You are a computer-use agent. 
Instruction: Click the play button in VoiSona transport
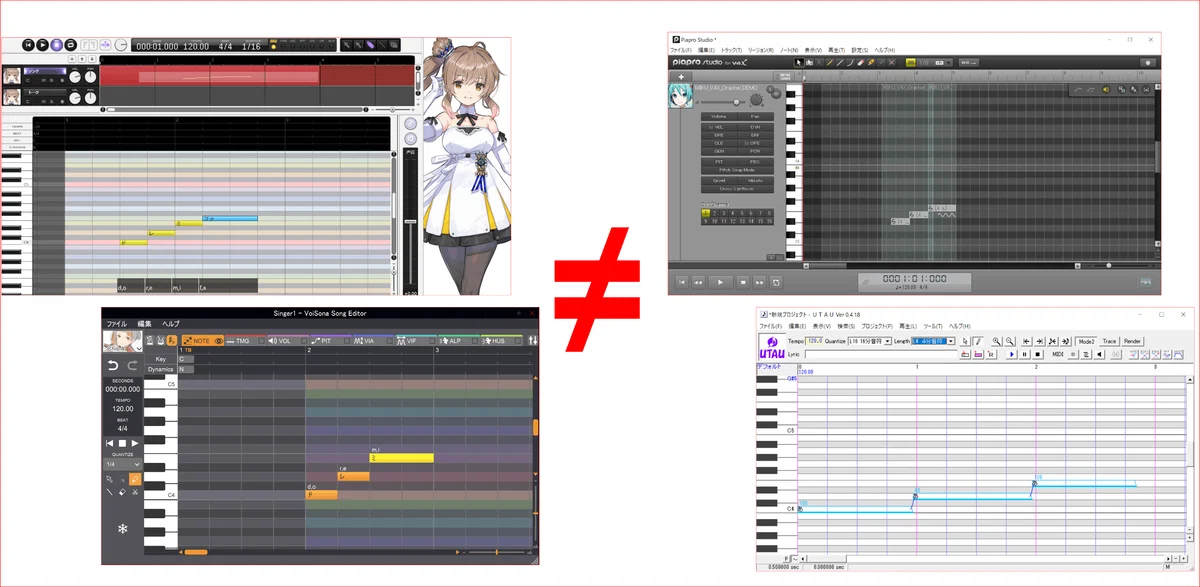pyautogui.click(x=135, y=443)
